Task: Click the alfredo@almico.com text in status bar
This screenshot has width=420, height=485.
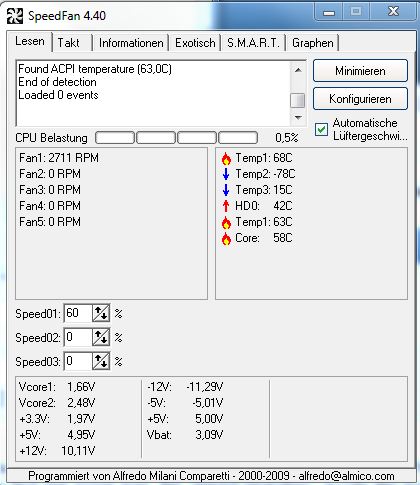Action: click(346, 476)
